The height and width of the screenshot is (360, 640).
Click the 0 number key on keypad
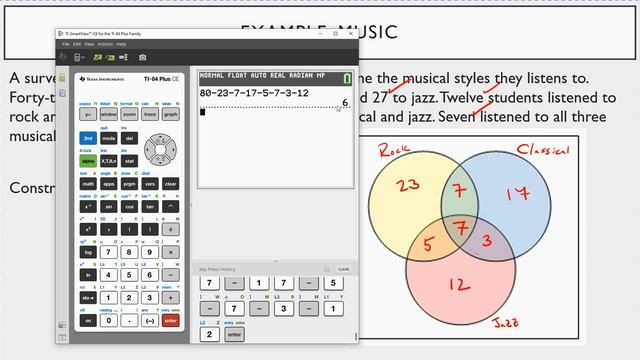(109, 321)
